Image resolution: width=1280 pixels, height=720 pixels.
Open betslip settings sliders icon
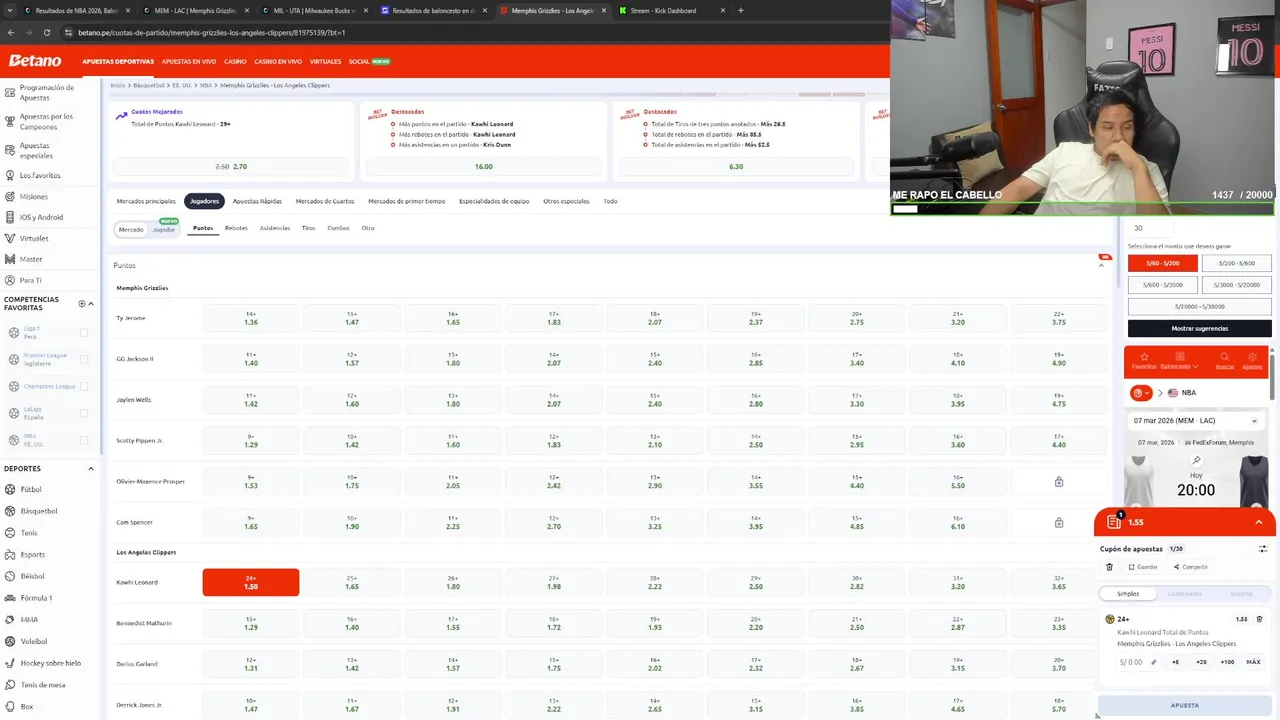tap(1262, 549)
